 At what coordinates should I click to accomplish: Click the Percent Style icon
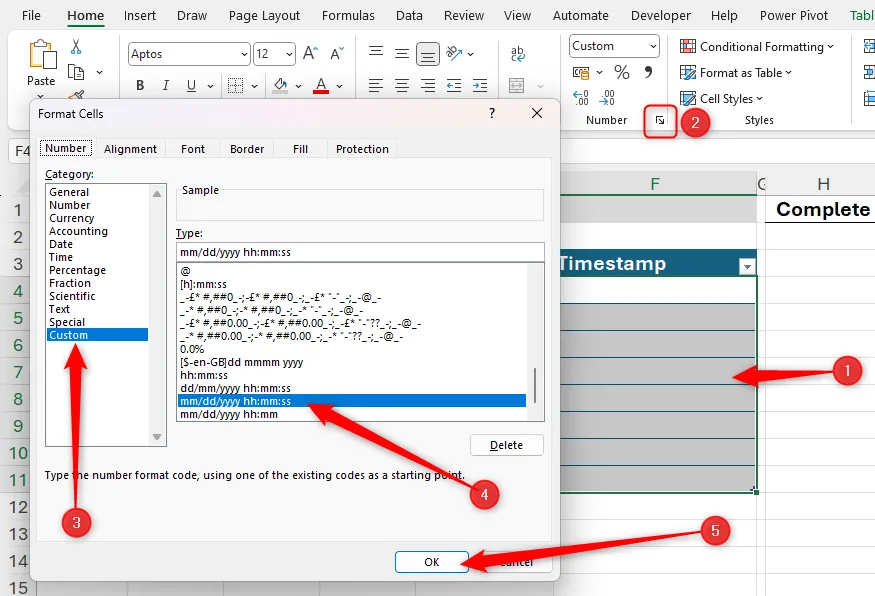pos(620,70)
